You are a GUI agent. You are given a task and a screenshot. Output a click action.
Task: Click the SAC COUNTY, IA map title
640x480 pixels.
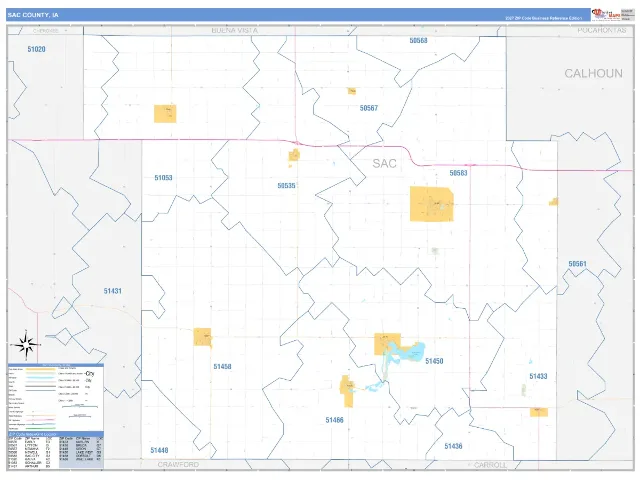[x=33, y=15]
